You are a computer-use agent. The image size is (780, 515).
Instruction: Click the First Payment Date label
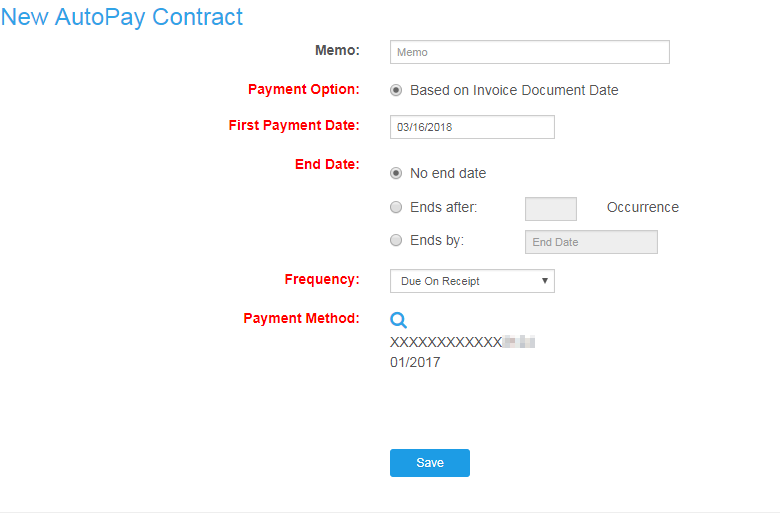click(x=294, y=125)
